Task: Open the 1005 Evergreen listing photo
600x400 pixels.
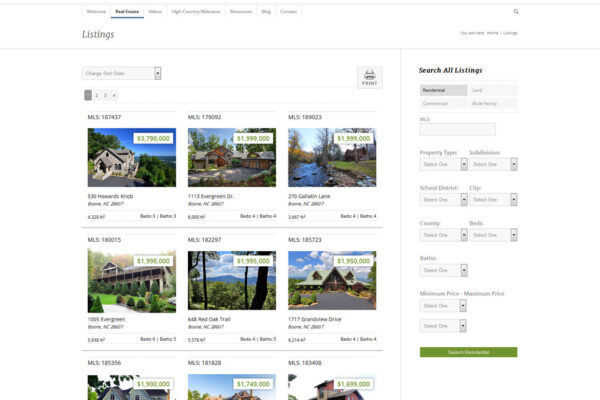Action: point(132,281)
